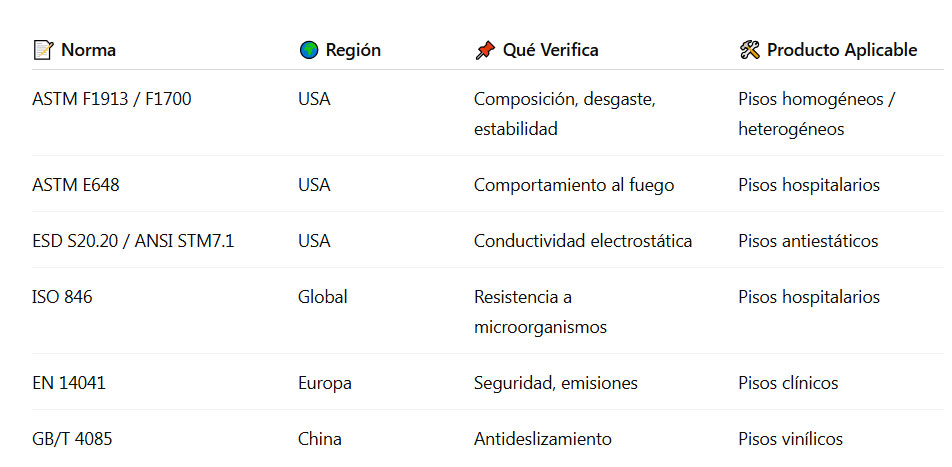The height and width of the screenshot is (467, 952).
Task: Select the Región column header text
Action: pos(353,50)
